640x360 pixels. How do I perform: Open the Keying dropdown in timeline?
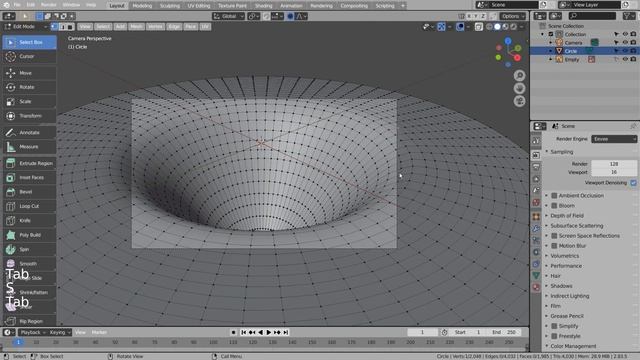point(60,332)
